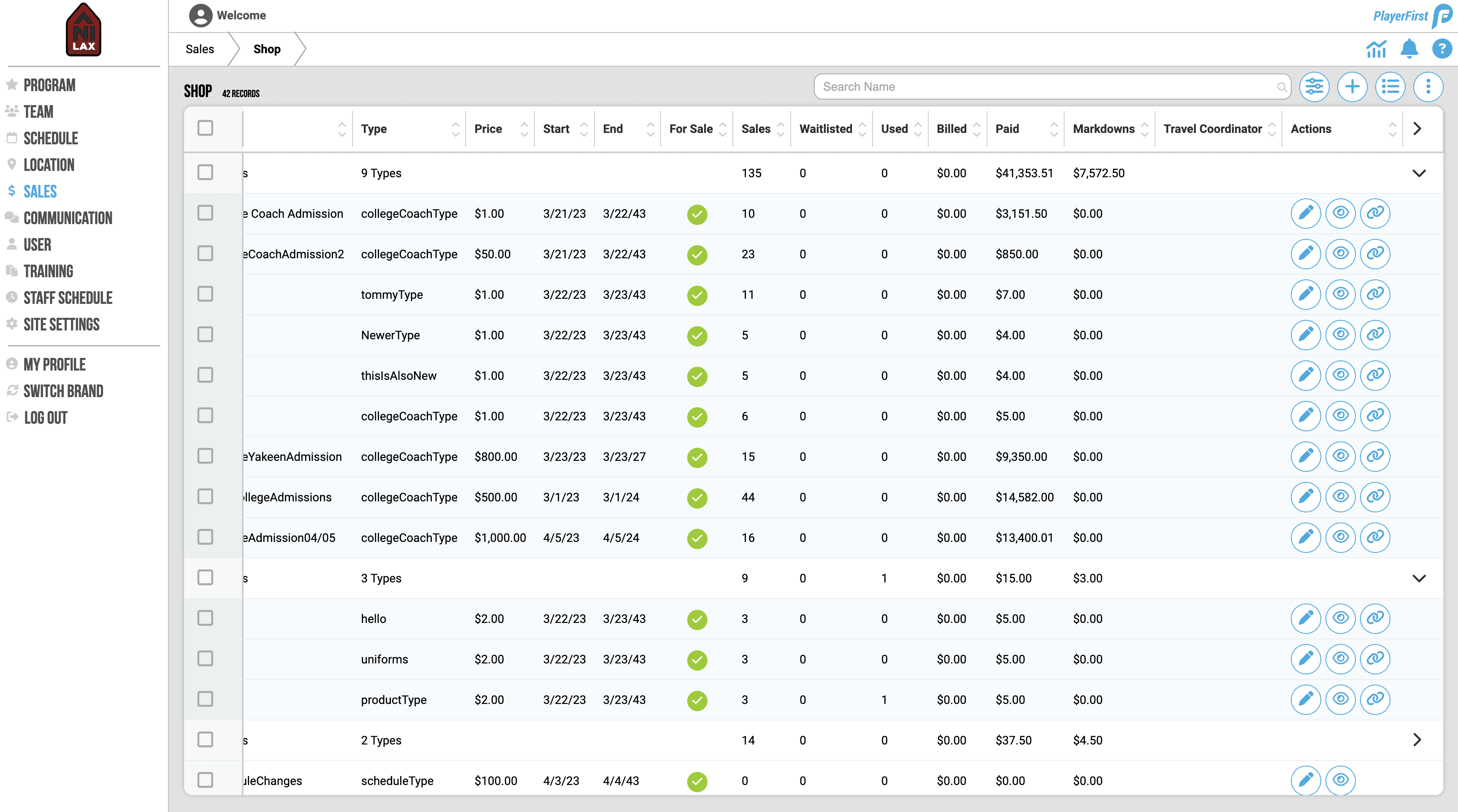Viewport: 1458px width, 812px height.
Task: Select the NewerType row checkbox
Action: pyautogui.click(x=205, y=334)
